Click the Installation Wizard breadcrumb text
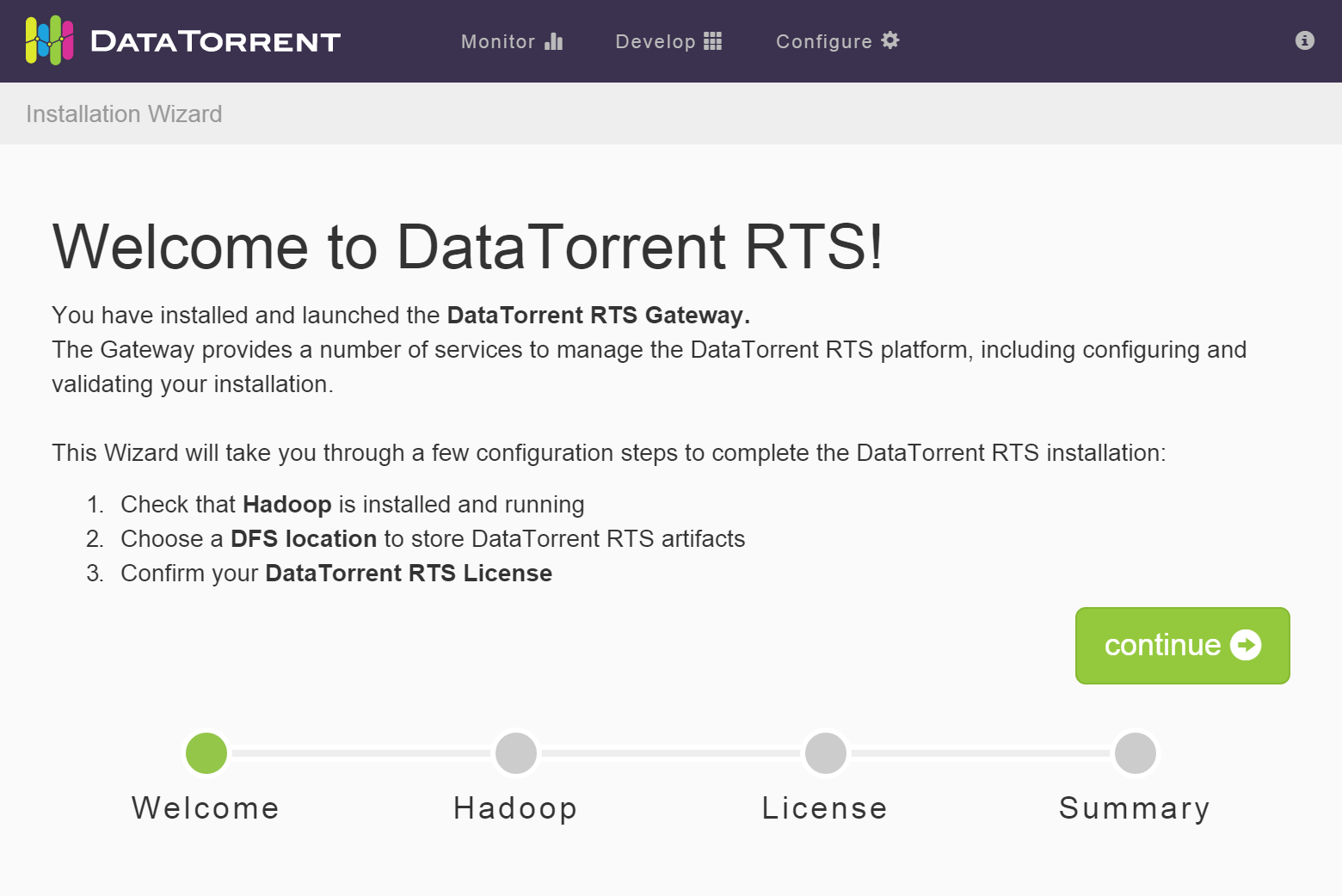 (124, 114)
